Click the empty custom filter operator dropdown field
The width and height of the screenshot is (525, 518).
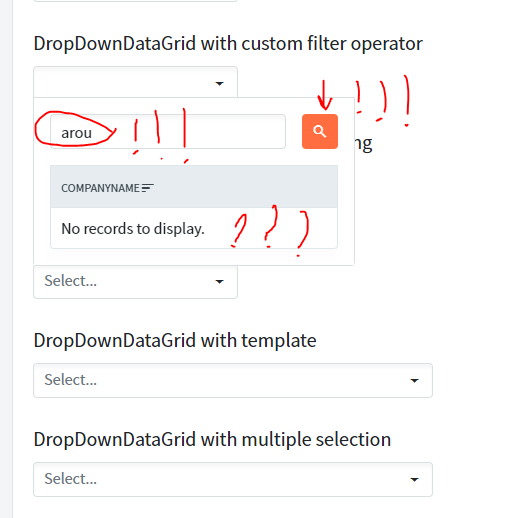tap(135, 82)
